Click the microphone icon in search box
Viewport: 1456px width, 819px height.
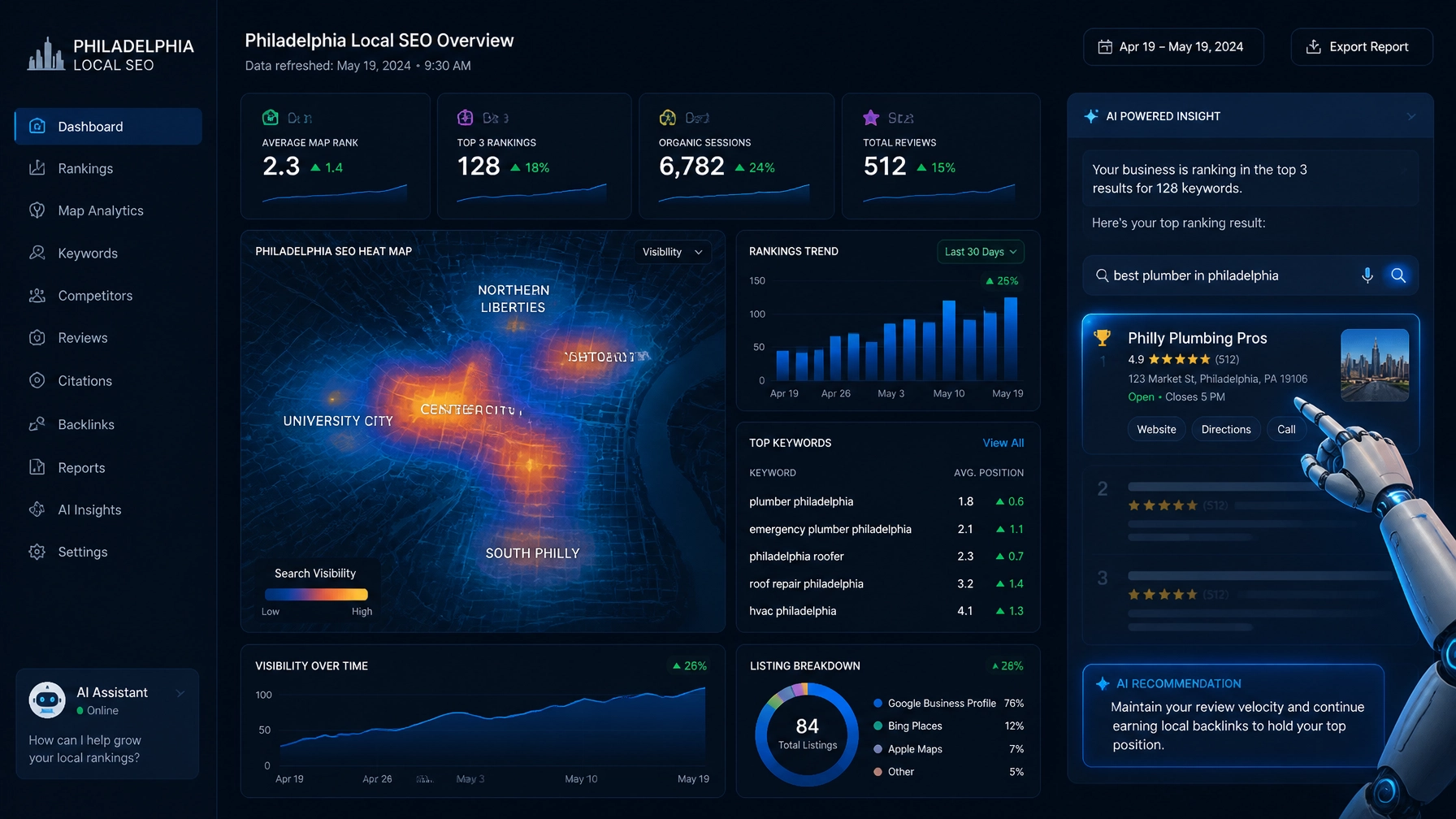1367,275
